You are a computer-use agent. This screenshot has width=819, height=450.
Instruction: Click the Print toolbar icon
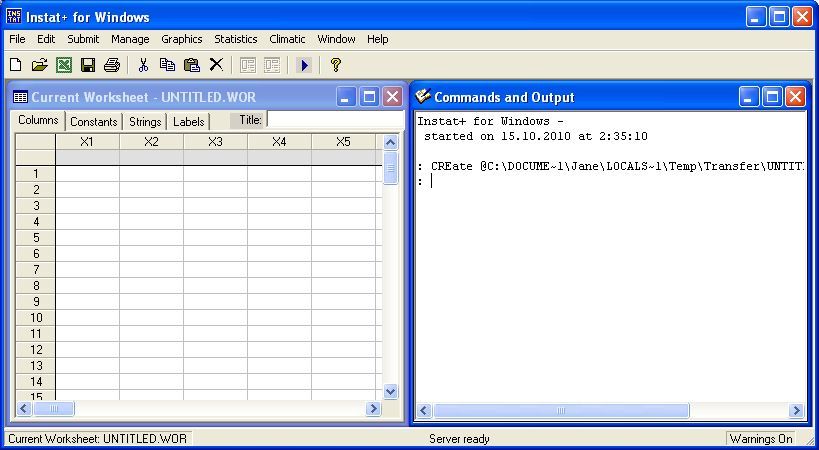click(112, 65)
